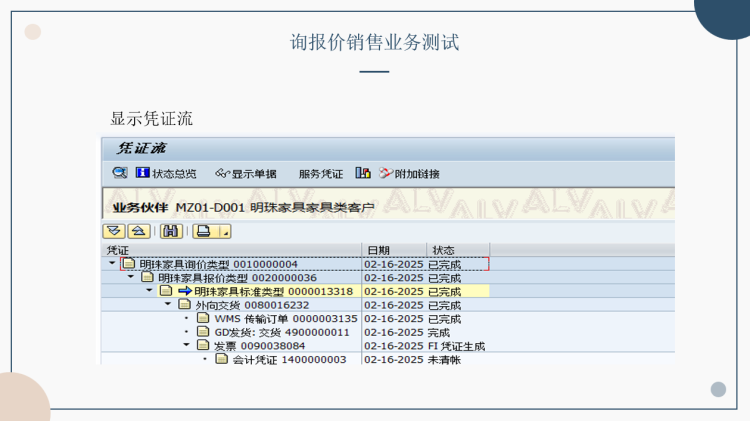This screenshot has height=421, width=750.
Task: Click date 02-16-2025 in 外向交货 row
Action: click(x=394, y=305)
